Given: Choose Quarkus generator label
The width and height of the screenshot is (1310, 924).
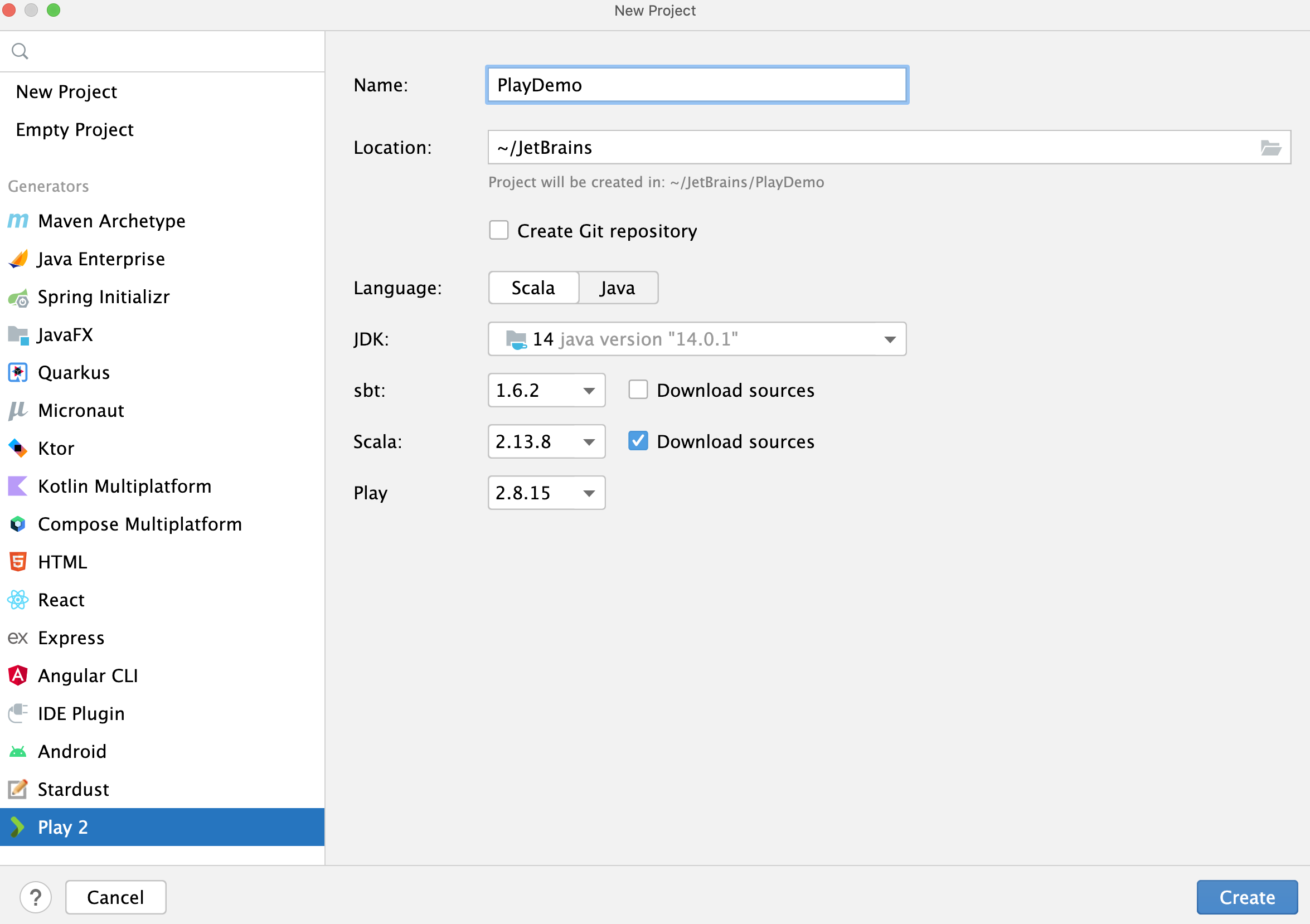Looking at the screenshot, I should click(x=74, y=373).
